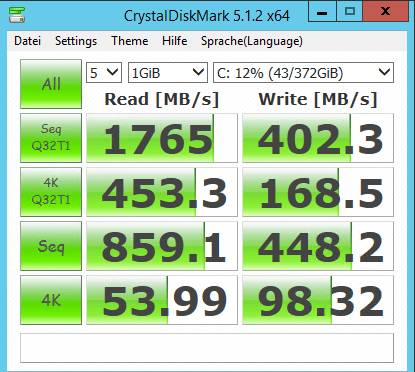Image resolution: width=415 pixels, height=372 pixels.
Task: Start the 4K Q32T1 benchmark
Action: [x=51, y=192]
